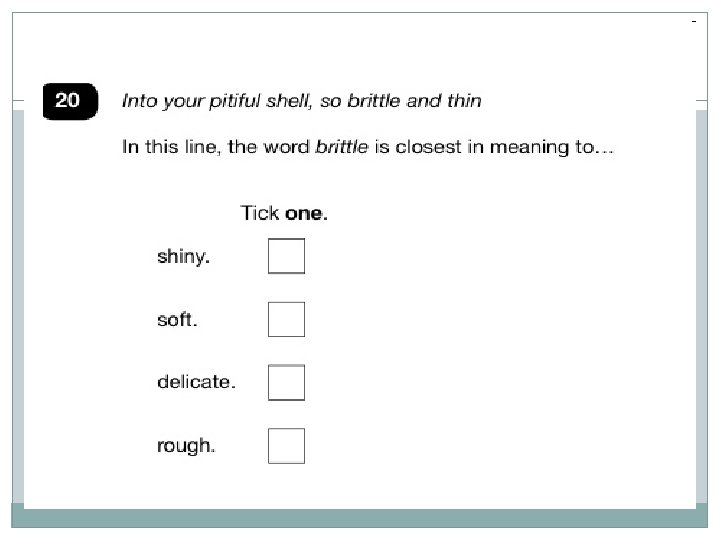Click the bold word 'one.' in instruction

coord(306,214)
